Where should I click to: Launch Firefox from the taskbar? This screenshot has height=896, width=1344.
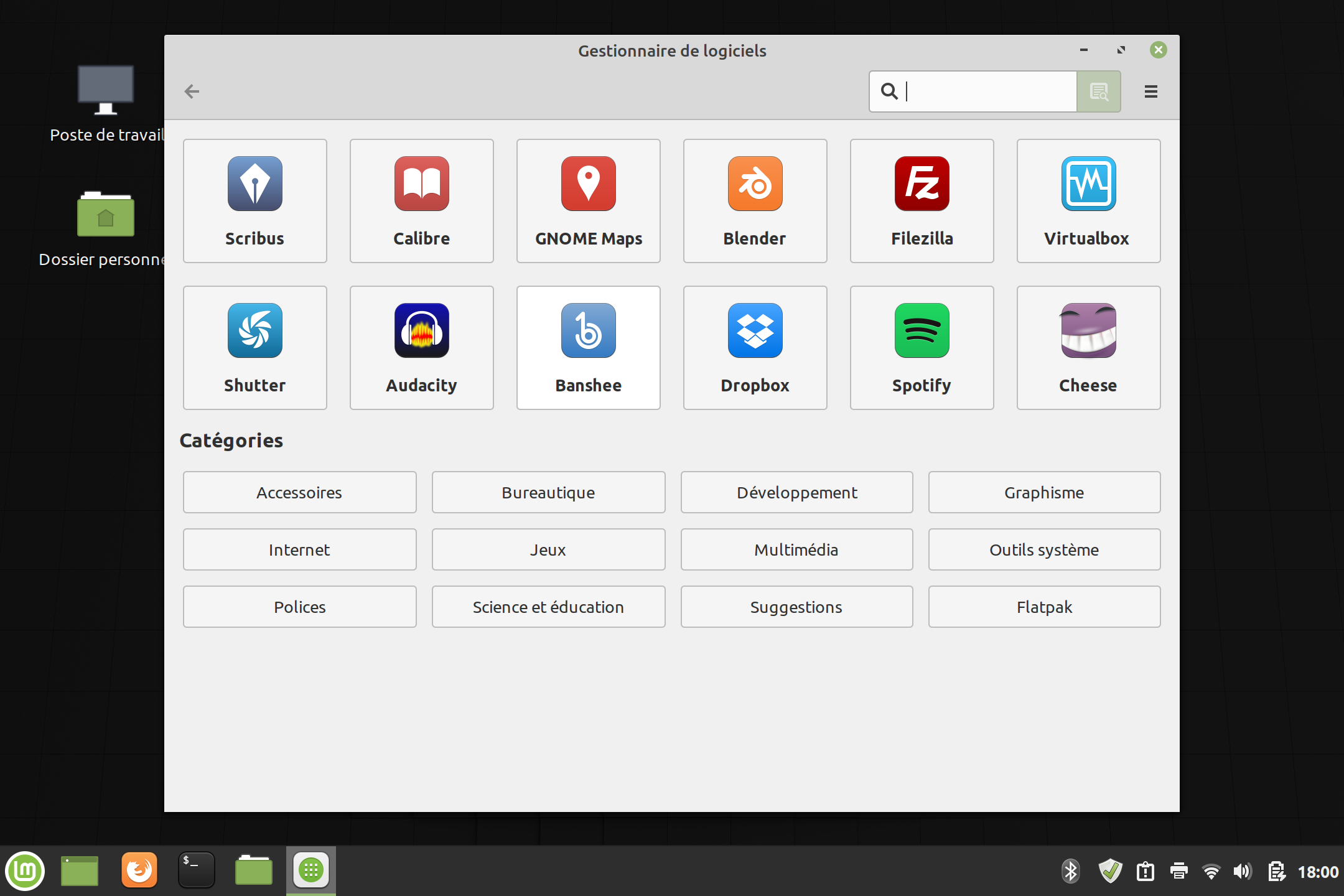pos(139,870)
